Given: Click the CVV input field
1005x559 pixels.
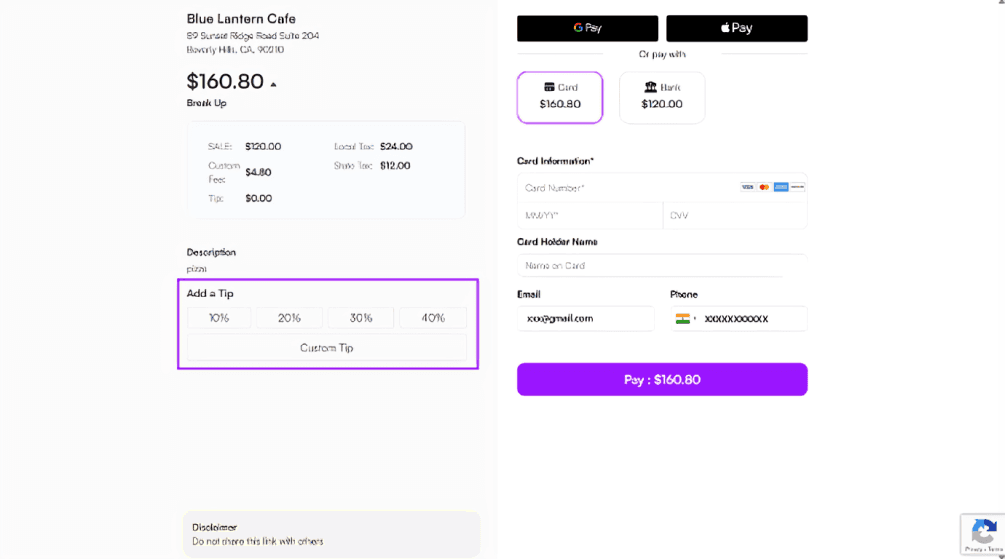Looking at the screenshot, I should tap(735, 215).
